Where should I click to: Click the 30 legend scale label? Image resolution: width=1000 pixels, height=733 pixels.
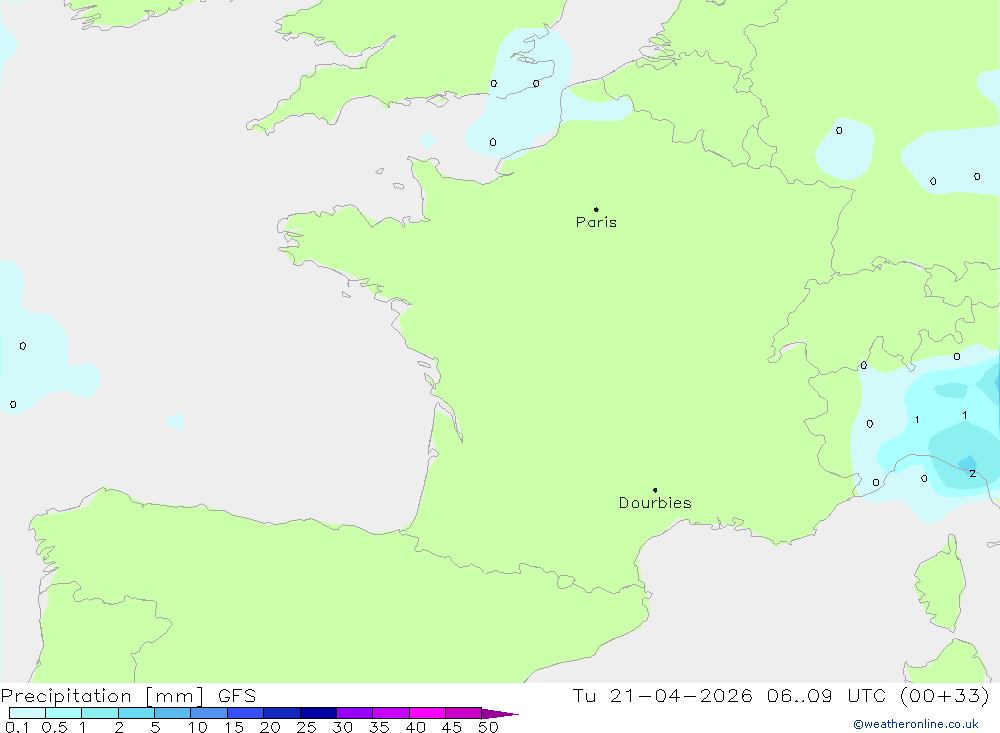click(x=342, y=727)
